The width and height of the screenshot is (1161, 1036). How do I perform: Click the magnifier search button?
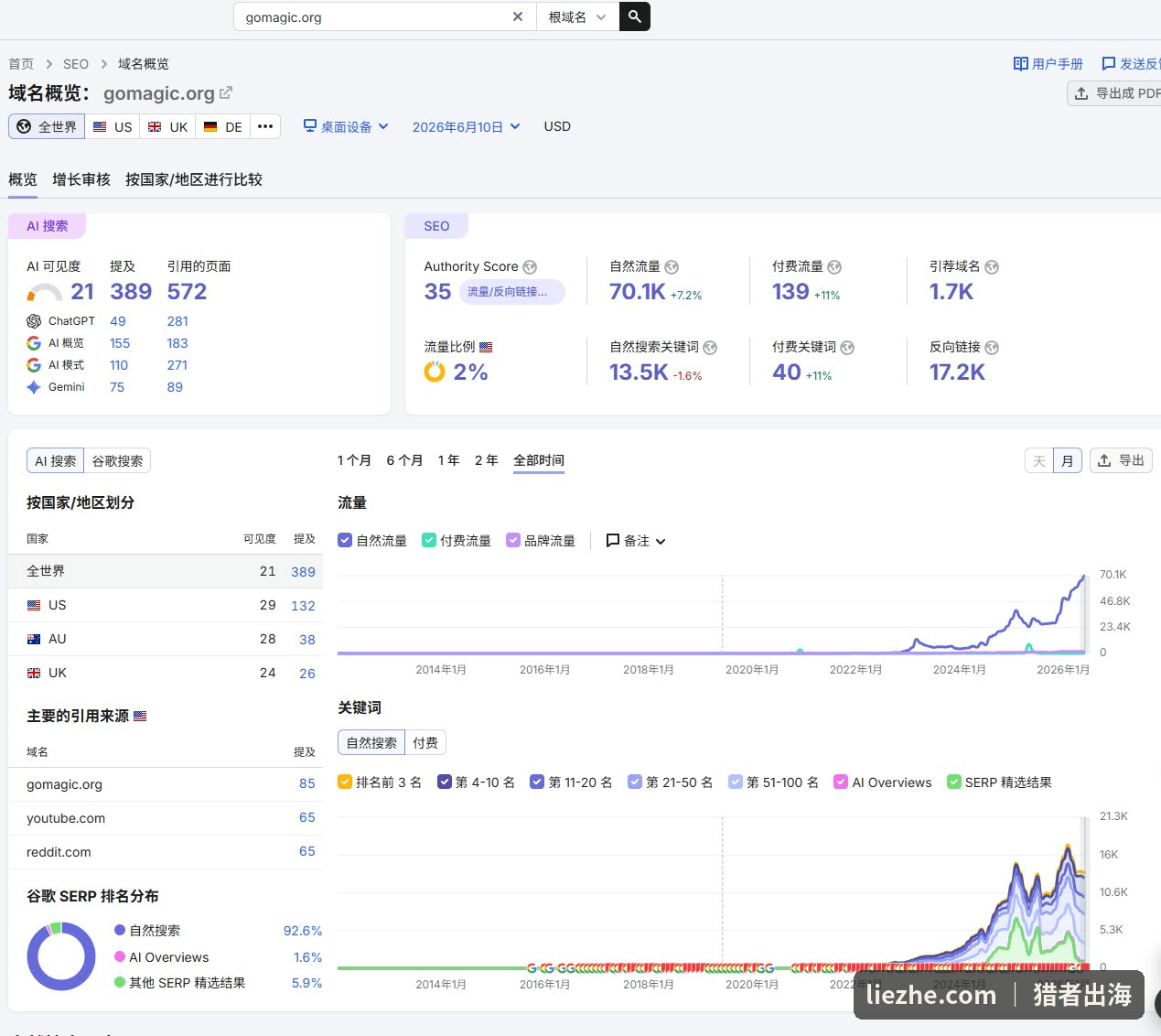click(x=635, y=16)
